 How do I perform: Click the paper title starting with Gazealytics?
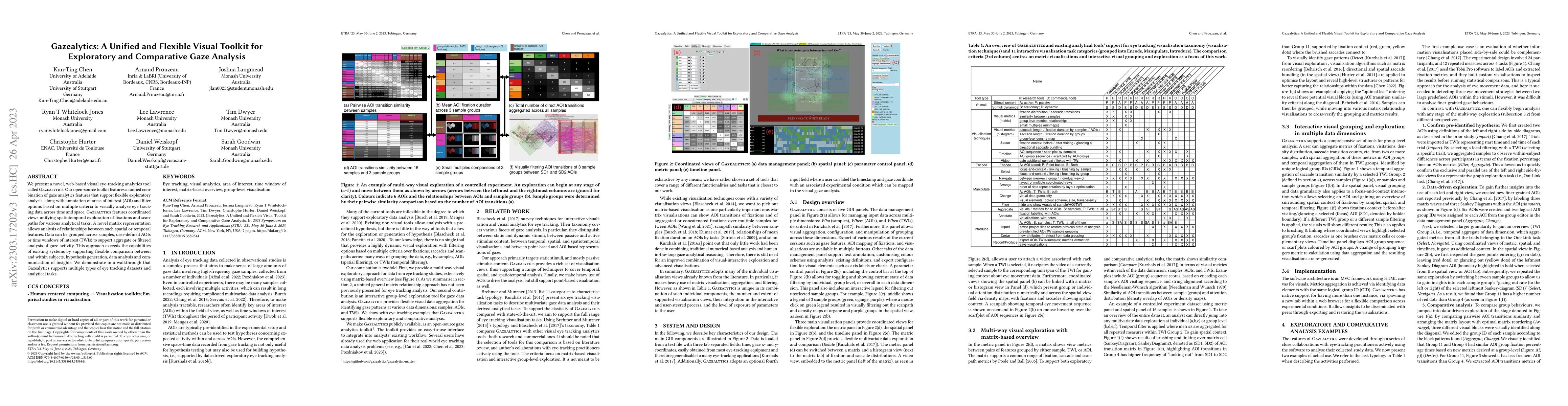156,51
